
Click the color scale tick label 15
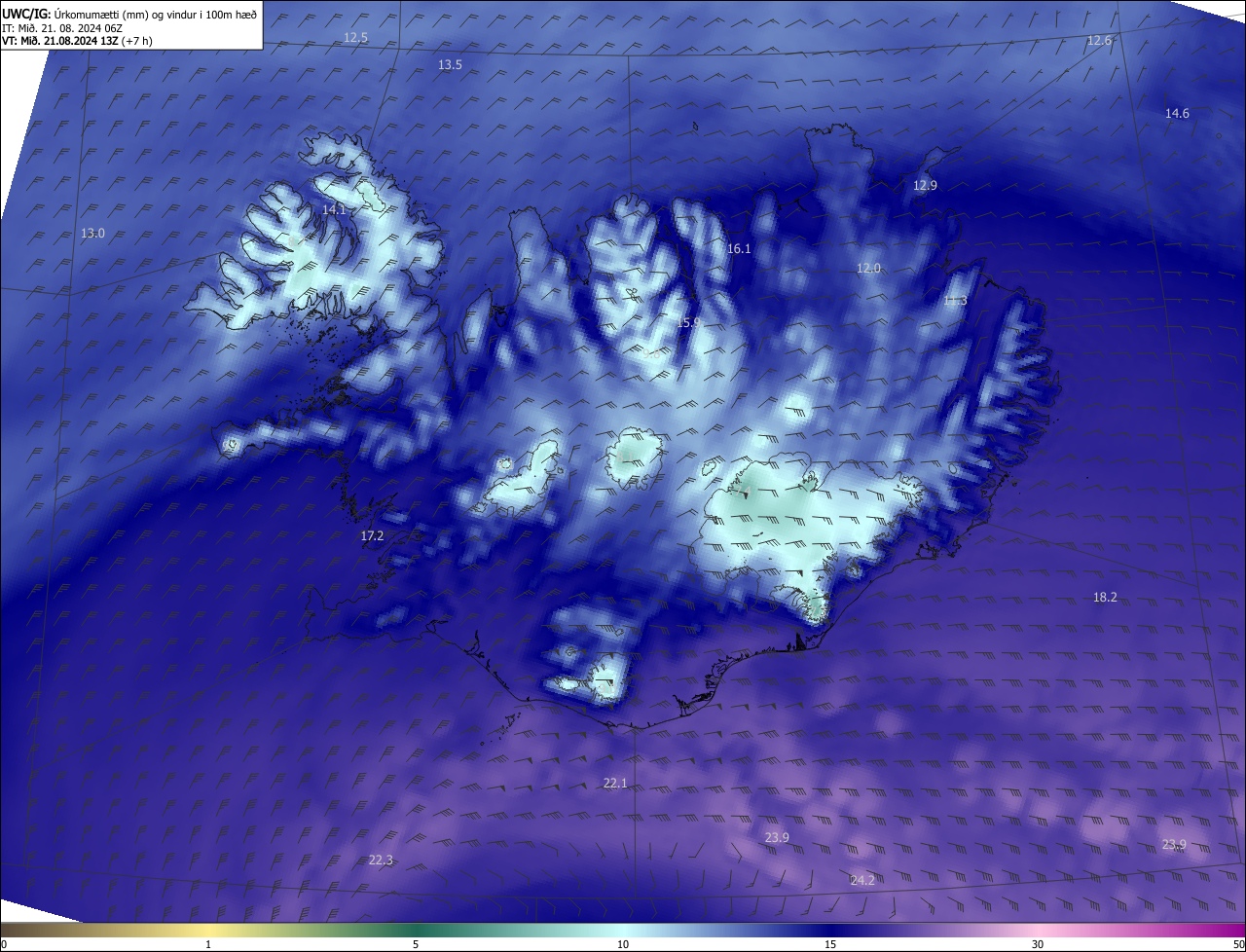830,945
